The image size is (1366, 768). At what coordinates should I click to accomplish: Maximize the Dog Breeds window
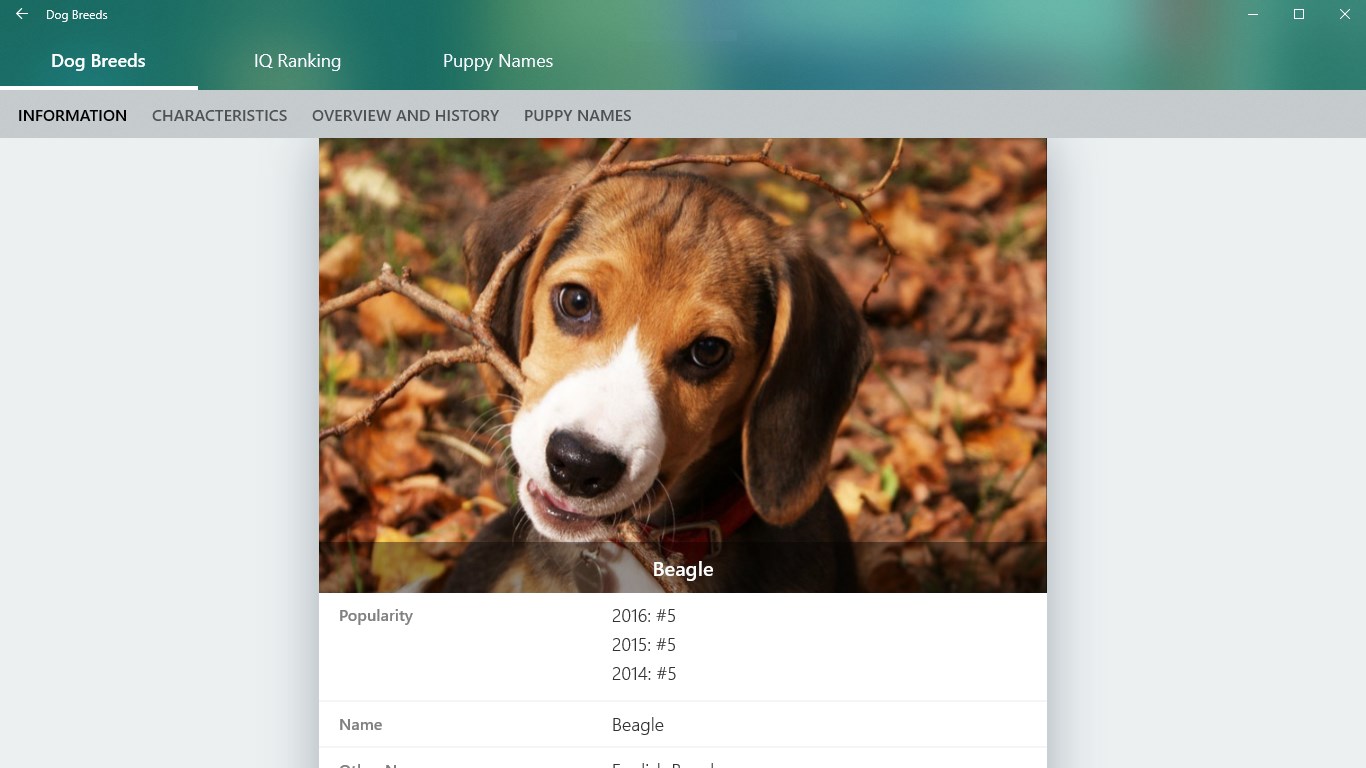1299,14
